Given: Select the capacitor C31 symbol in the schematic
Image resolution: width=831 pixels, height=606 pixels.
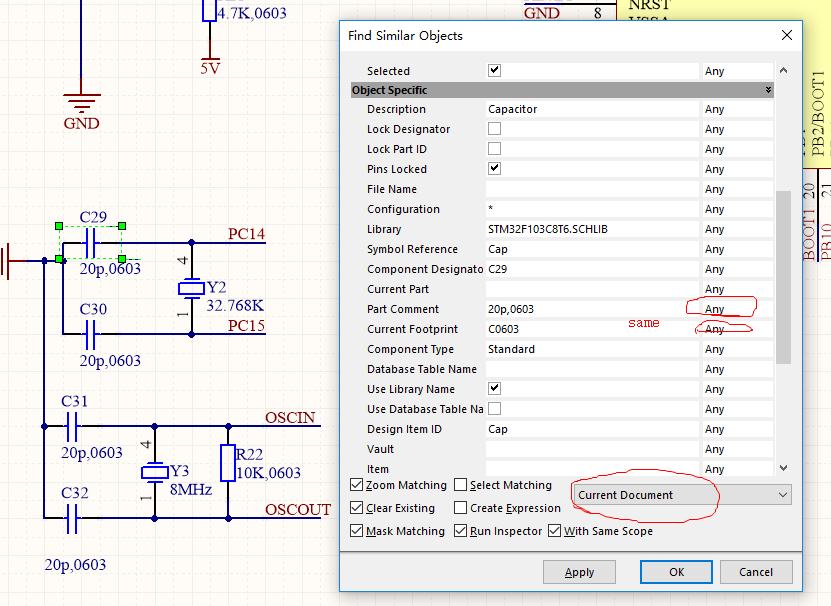Looking at the screenshot, I should 72,426.
